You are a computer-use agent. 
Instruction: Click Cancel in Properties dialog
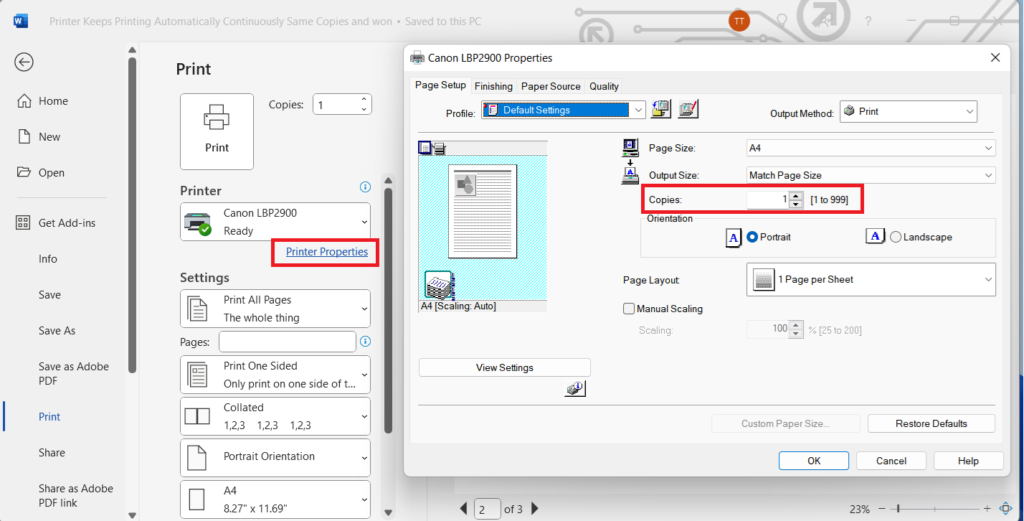click(891, 461)
